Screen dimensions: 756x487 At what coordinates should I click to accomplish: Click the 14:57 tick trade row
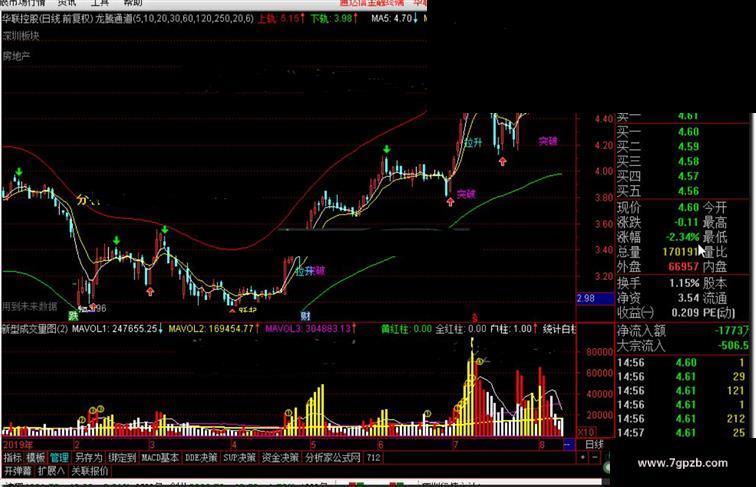click(682, 433)
